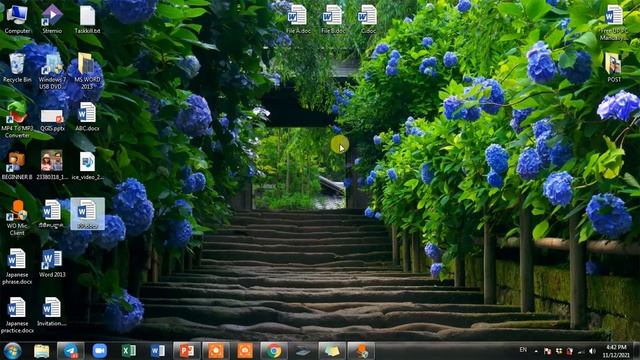The height and width of the screenshot is (360, 640).
Task: Select the Japanese practice.docx file
Action: point(17,316)
